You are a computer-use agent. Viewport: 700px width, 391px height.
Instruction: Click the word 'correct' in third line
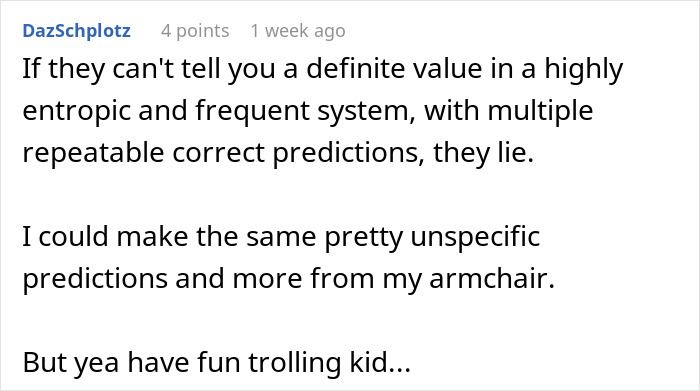(218, 154)
